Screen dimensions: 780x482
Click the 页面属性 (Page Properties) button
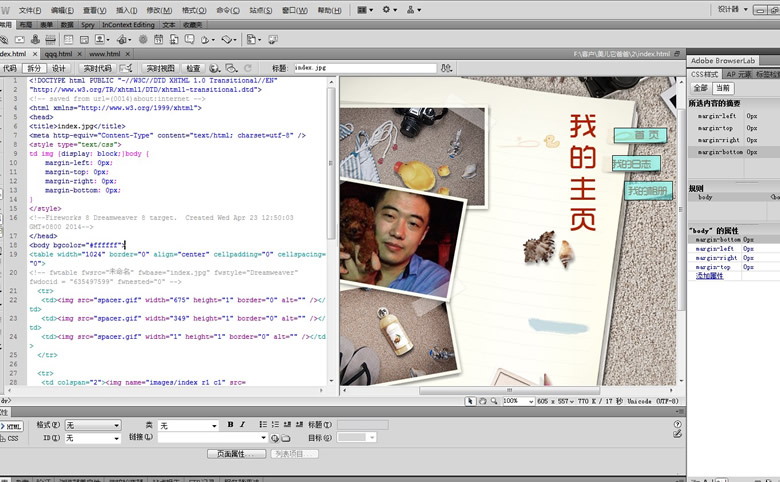(237, 454)
